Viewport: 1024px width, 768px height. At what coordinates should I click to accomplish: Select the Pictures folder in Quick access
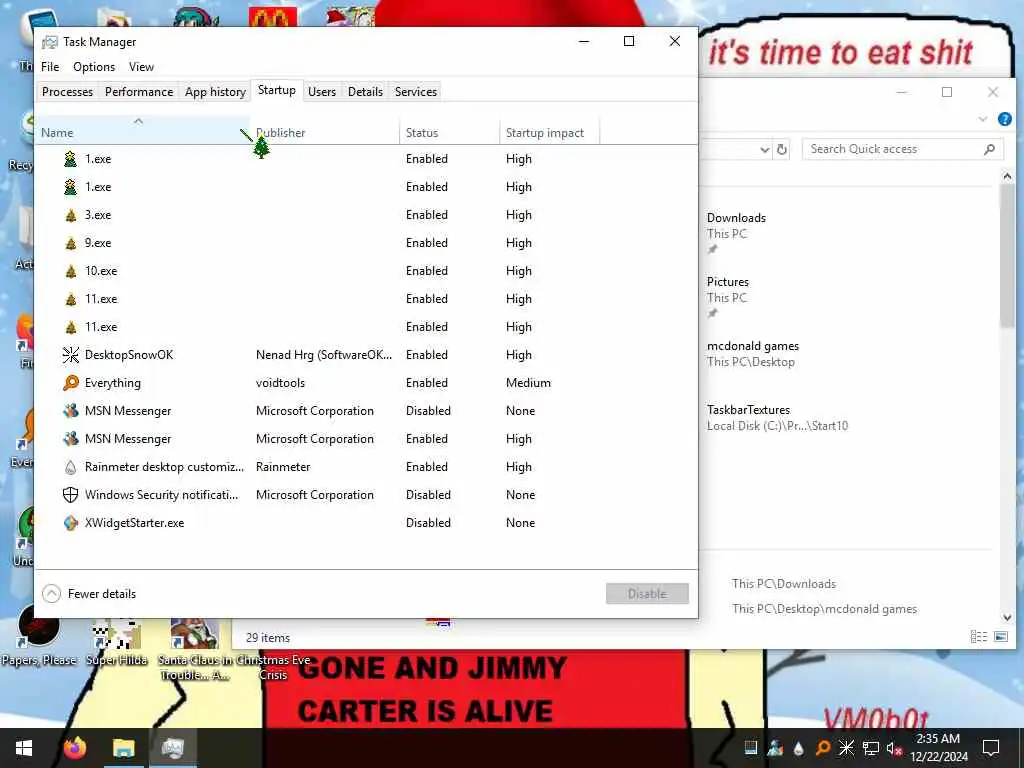[x=728, y=282]
